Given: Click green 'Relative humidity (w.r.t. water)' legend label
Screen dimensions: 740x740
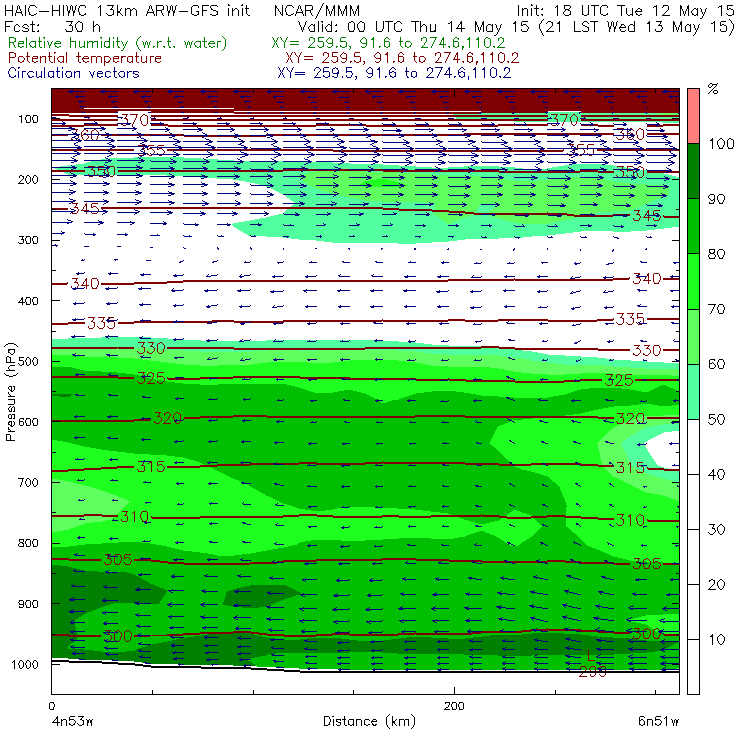Looking at the screenshot, I should (118, 43).
